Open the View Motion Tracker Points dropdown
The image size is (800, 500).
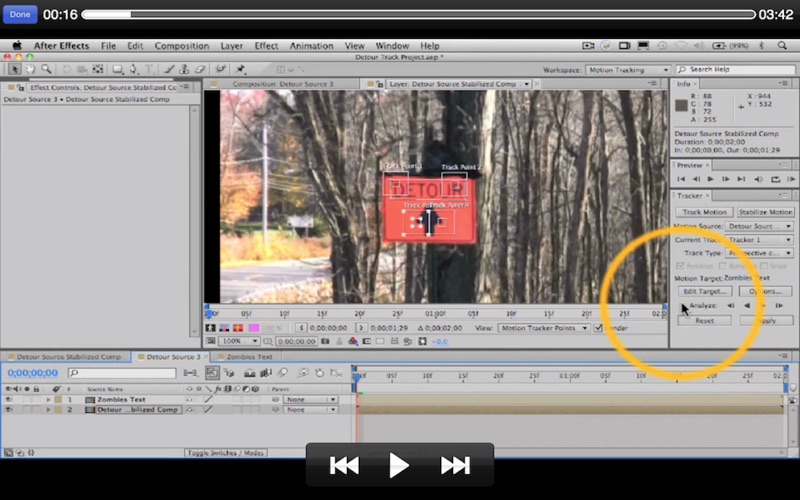(x=543, y=328)
